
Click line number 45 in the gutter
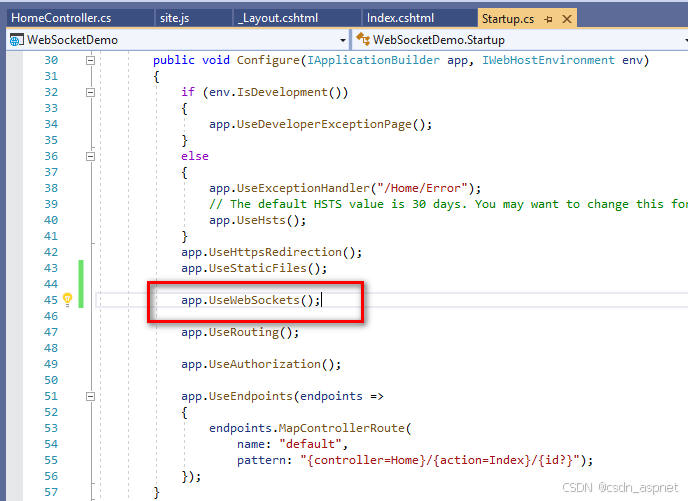coord(51,301)
